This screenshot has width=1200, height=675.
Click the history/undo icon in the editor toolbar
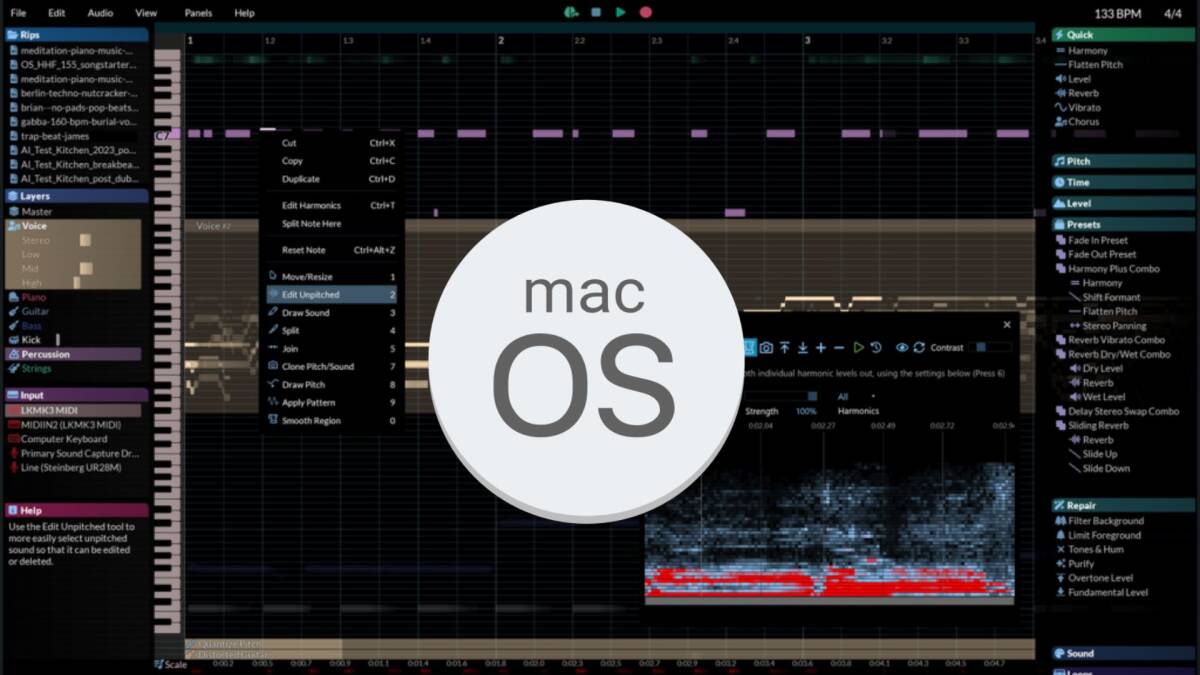876,347
